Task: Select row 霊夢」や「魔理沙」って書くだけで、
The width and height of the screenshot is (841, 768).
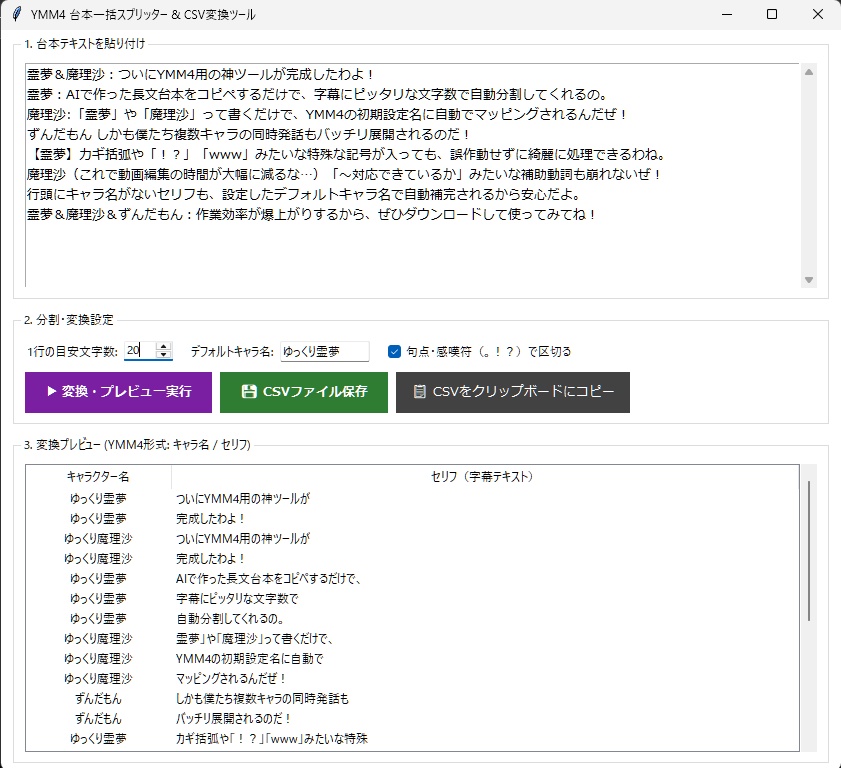Action: tap(412, 639)
